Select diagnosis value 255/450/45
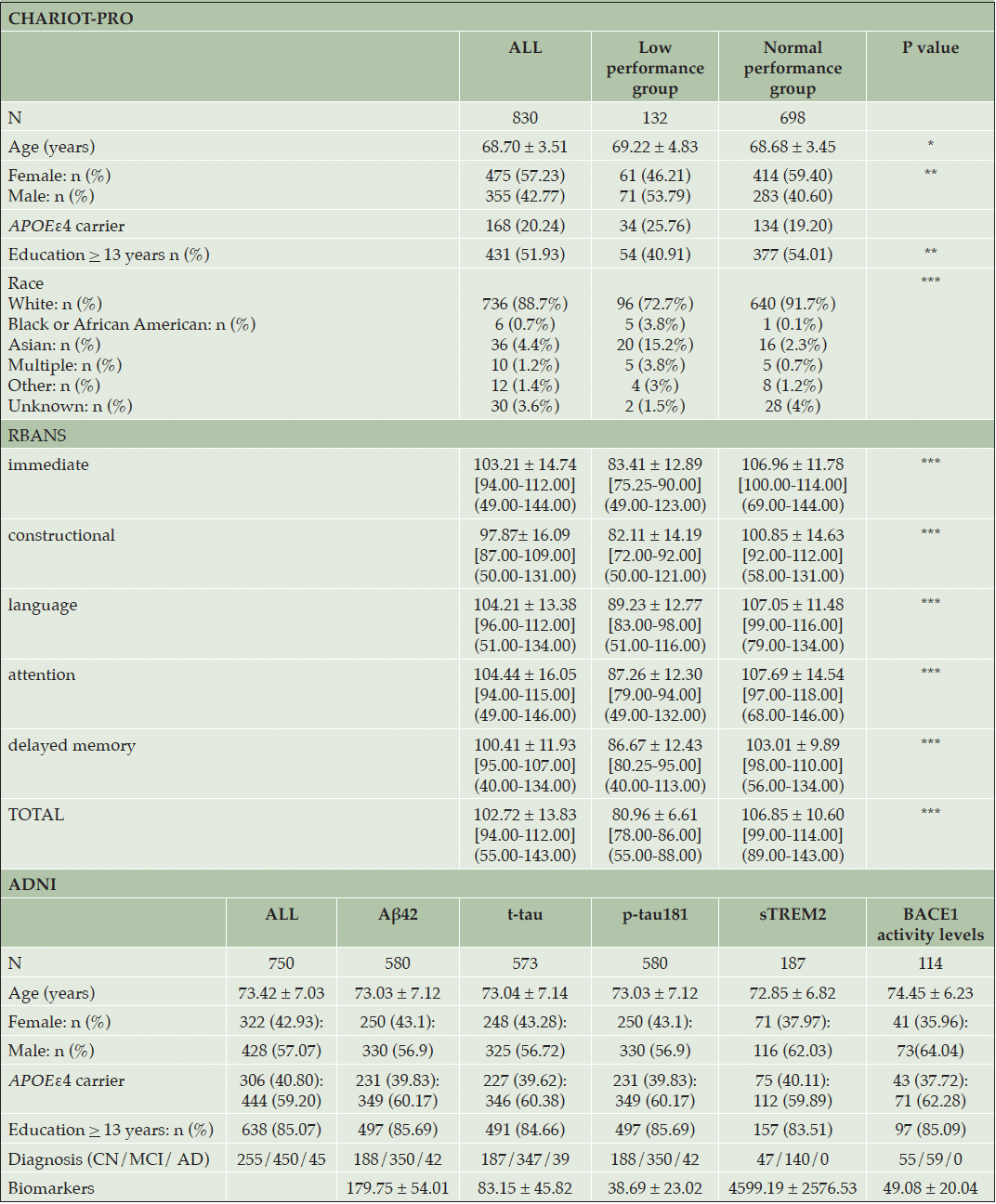This screenshot has height=1204, width=996. click(282, 1159)
